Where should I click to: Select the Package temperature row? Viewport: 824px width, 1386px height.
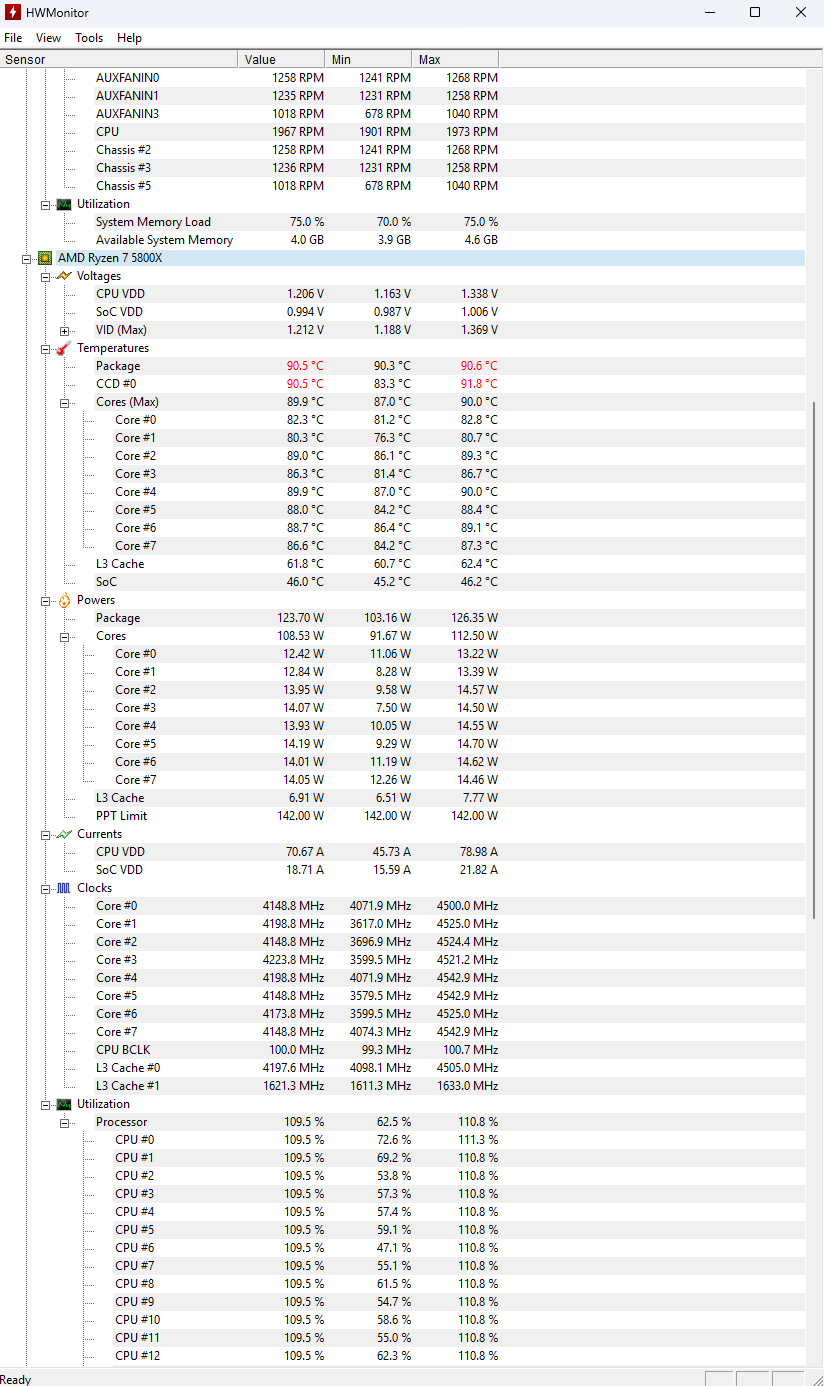402,366
